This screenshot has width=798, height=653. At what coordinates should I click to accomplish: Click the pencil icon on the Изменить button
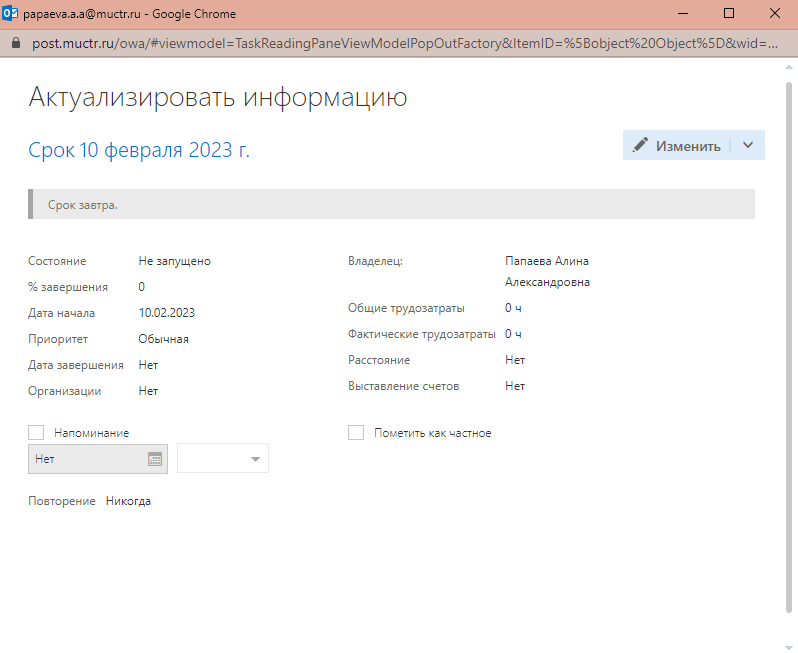640,145
